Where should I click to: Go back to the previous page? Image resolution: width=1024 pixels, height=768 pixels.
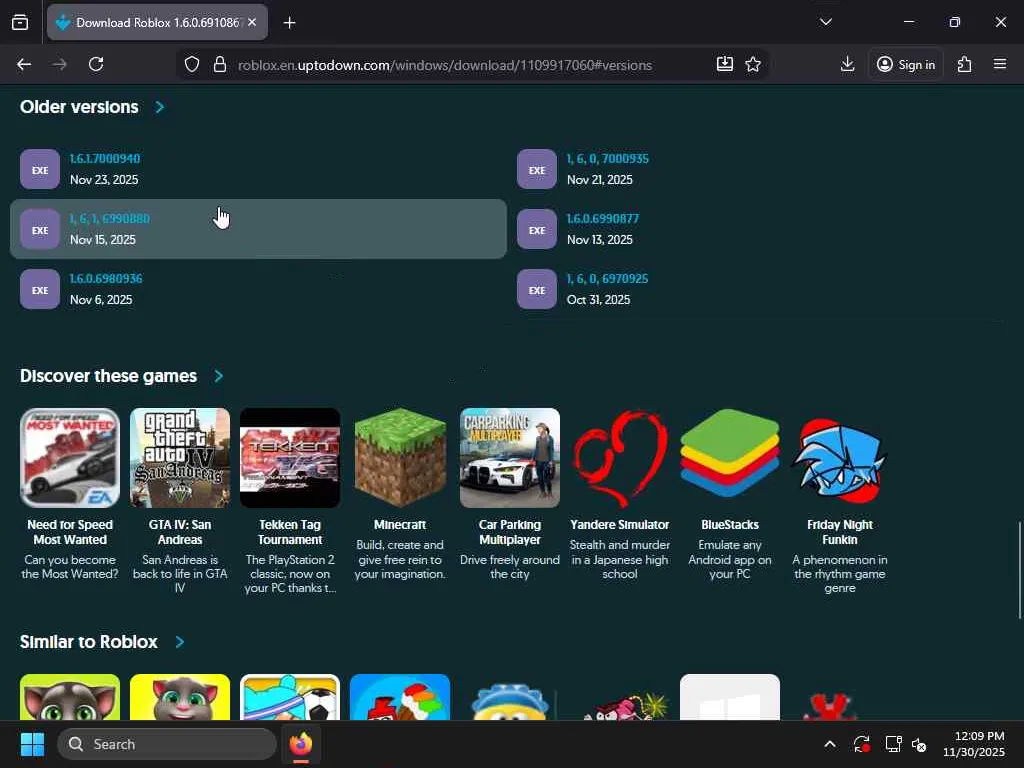click(x=24, y=64)
